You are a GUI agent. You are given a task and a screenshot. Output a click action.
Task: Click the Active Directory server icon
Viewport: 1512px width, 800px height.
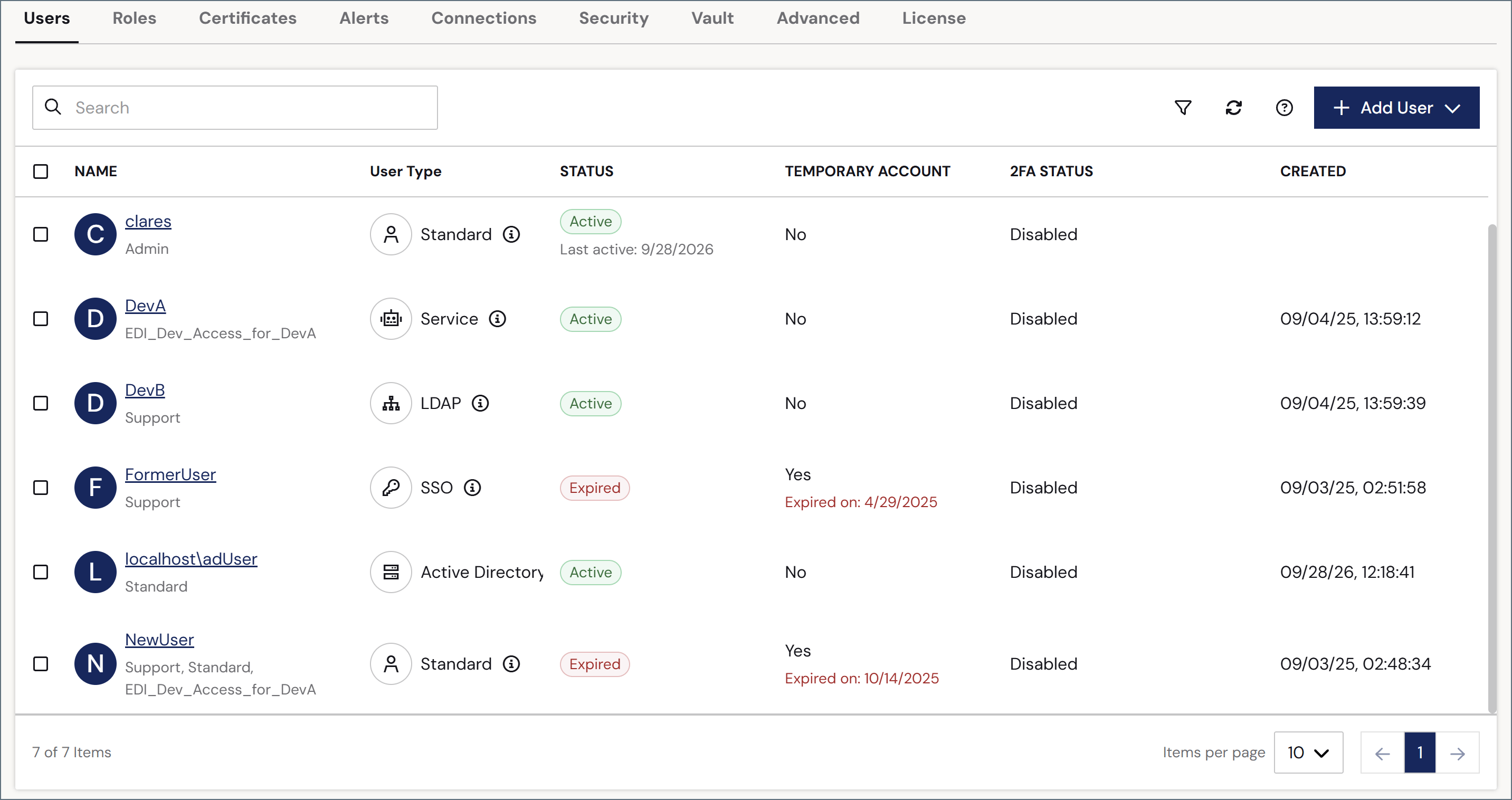pyautogui.click(x=391, y=572)
